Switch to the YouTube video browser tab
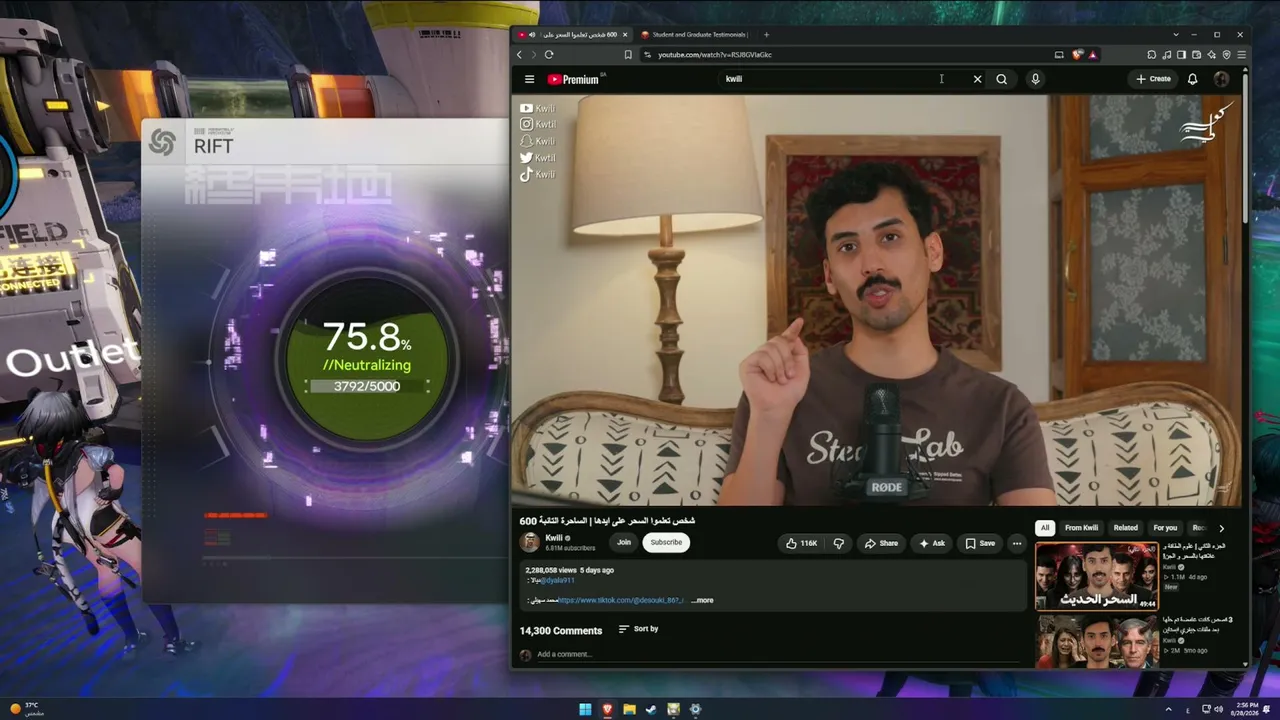 573,35
